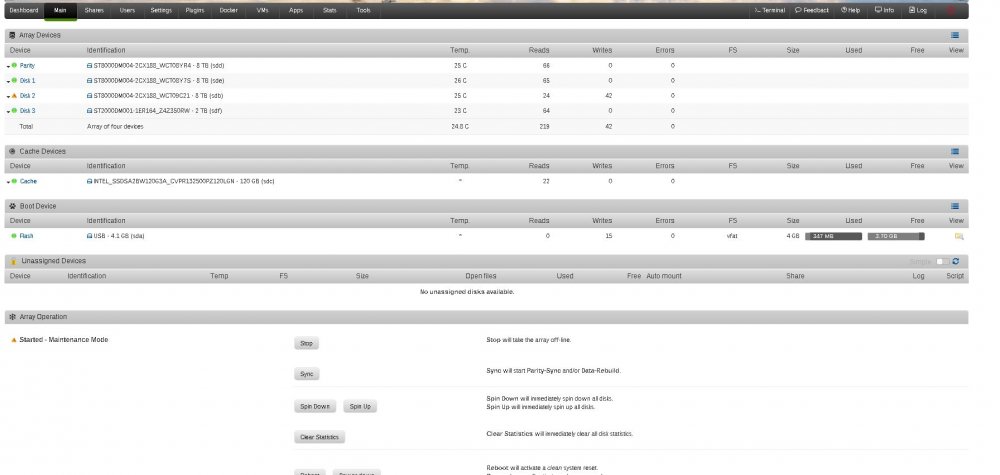Toggle Cache Devices list view icon
This screenshot has width=1000, height=475.
[955, 152]
